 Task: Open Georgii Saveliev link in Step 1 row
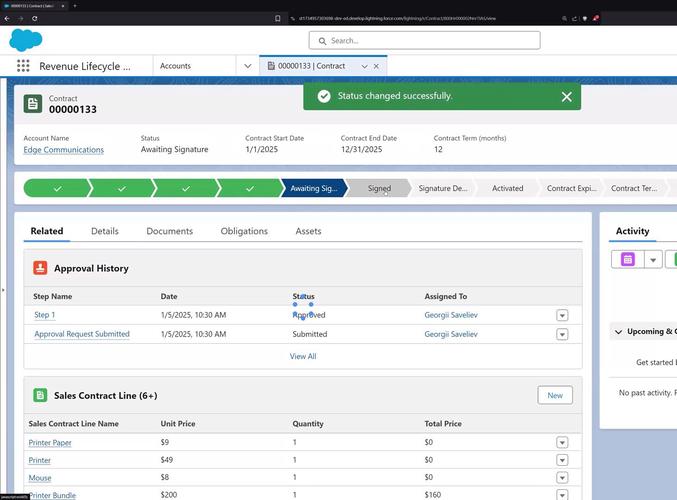[x=451, y=315]
